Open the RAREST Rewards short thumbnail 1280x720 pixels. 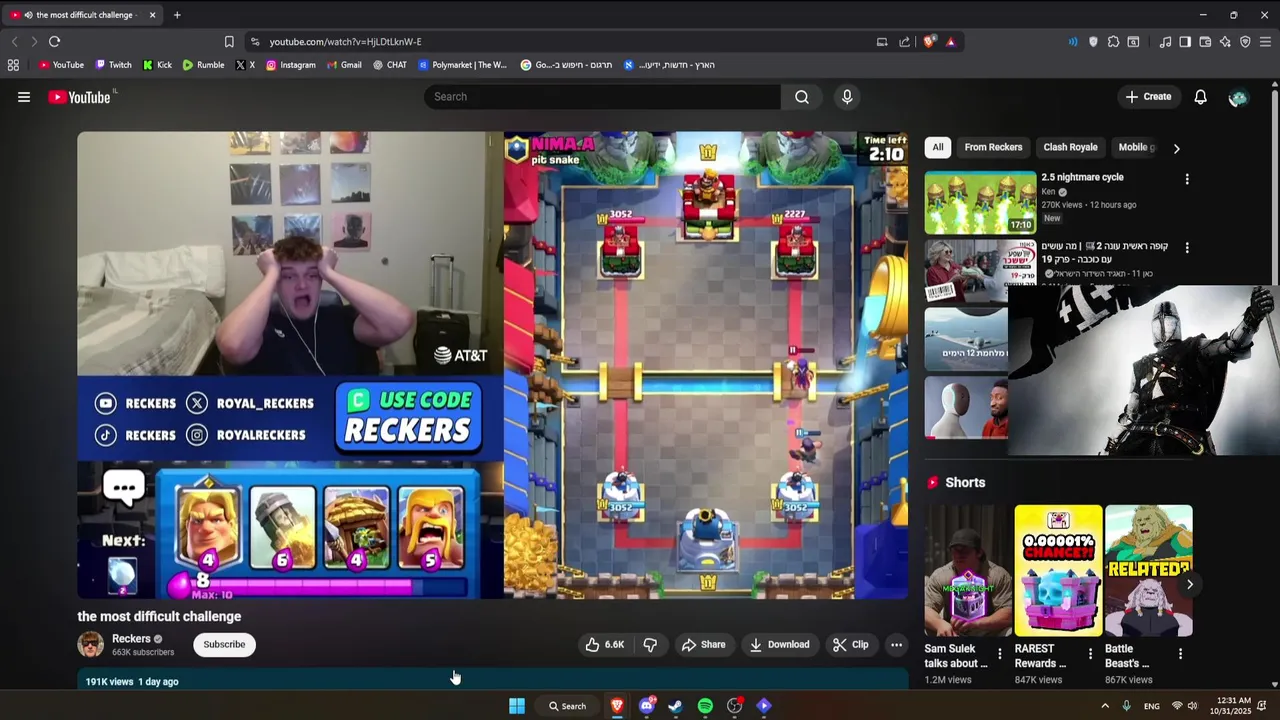pos(1058,571)
